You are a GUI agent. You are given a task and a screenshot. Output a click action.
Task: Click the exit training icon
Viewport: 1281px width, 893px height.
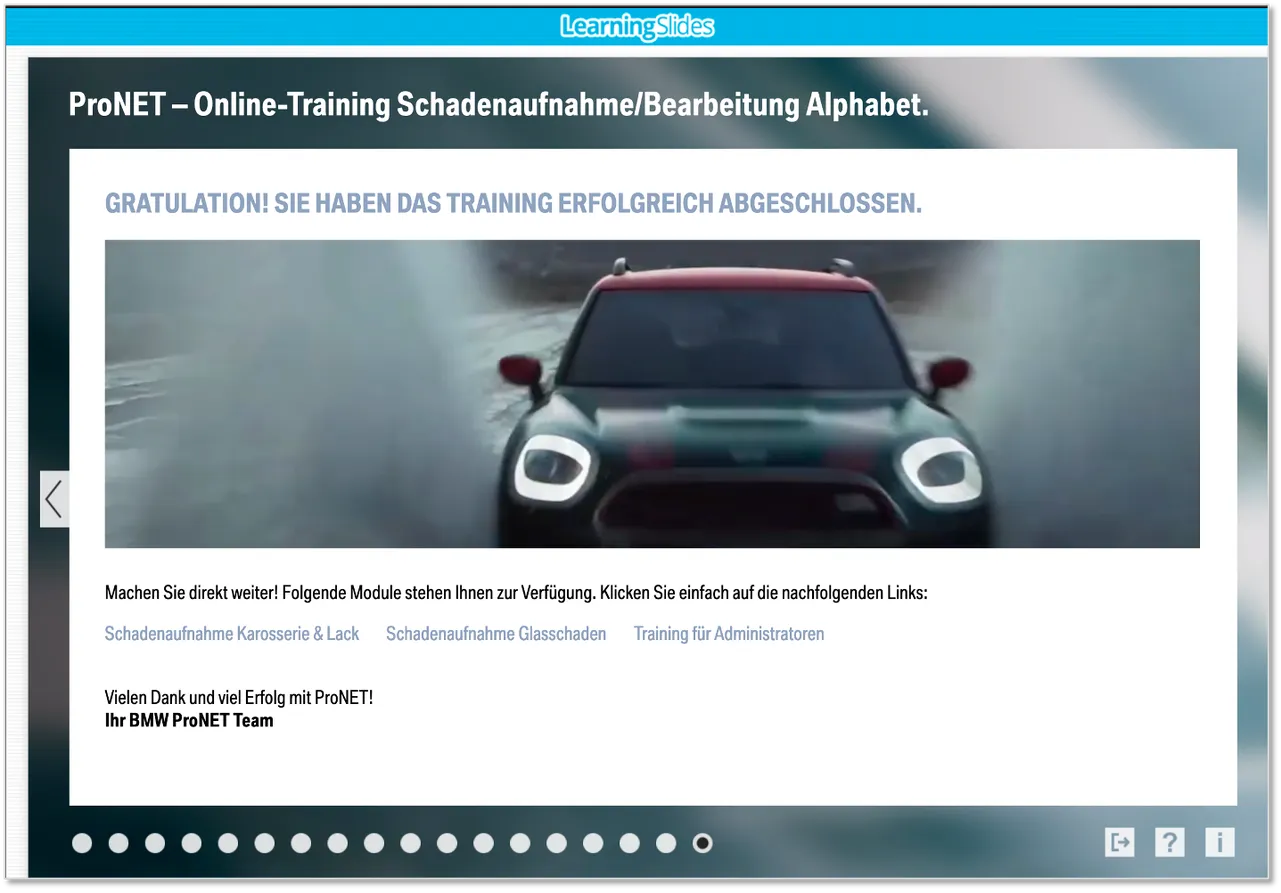coord(1120,842)
